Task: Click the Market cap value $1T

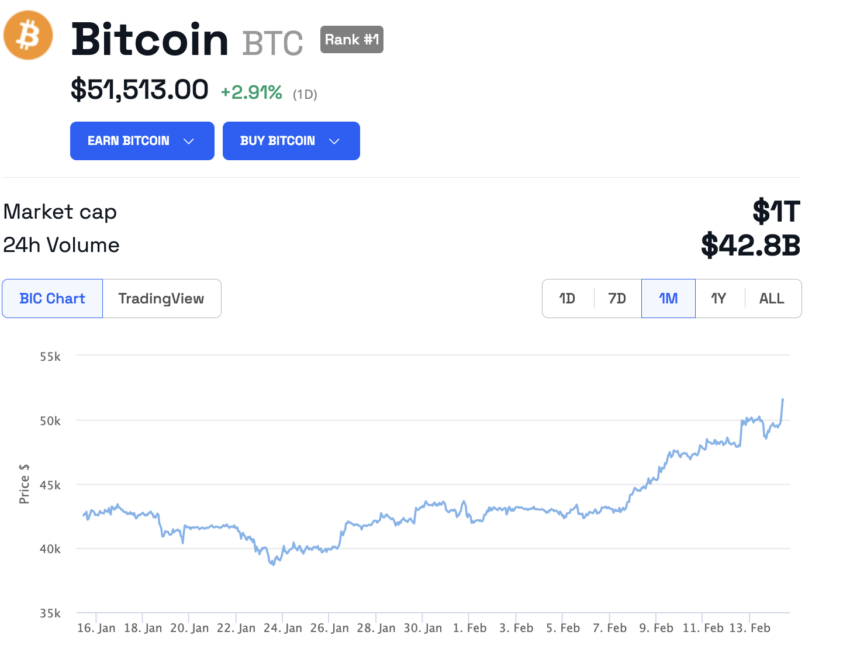Action: tap(777, 211)
